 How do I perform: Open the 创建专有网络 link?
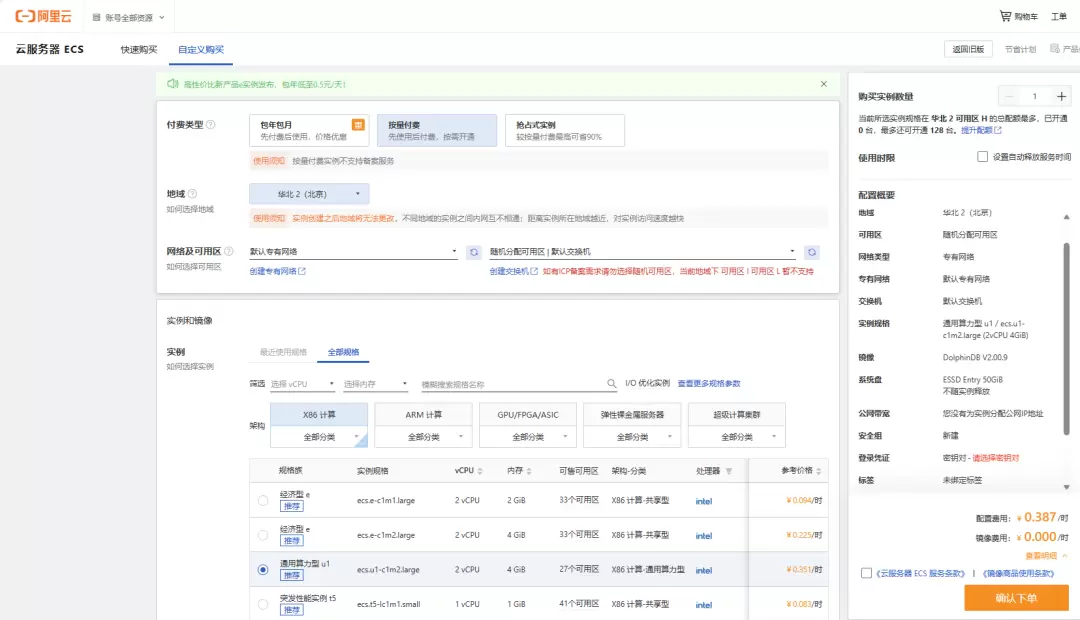pos(277,271)
